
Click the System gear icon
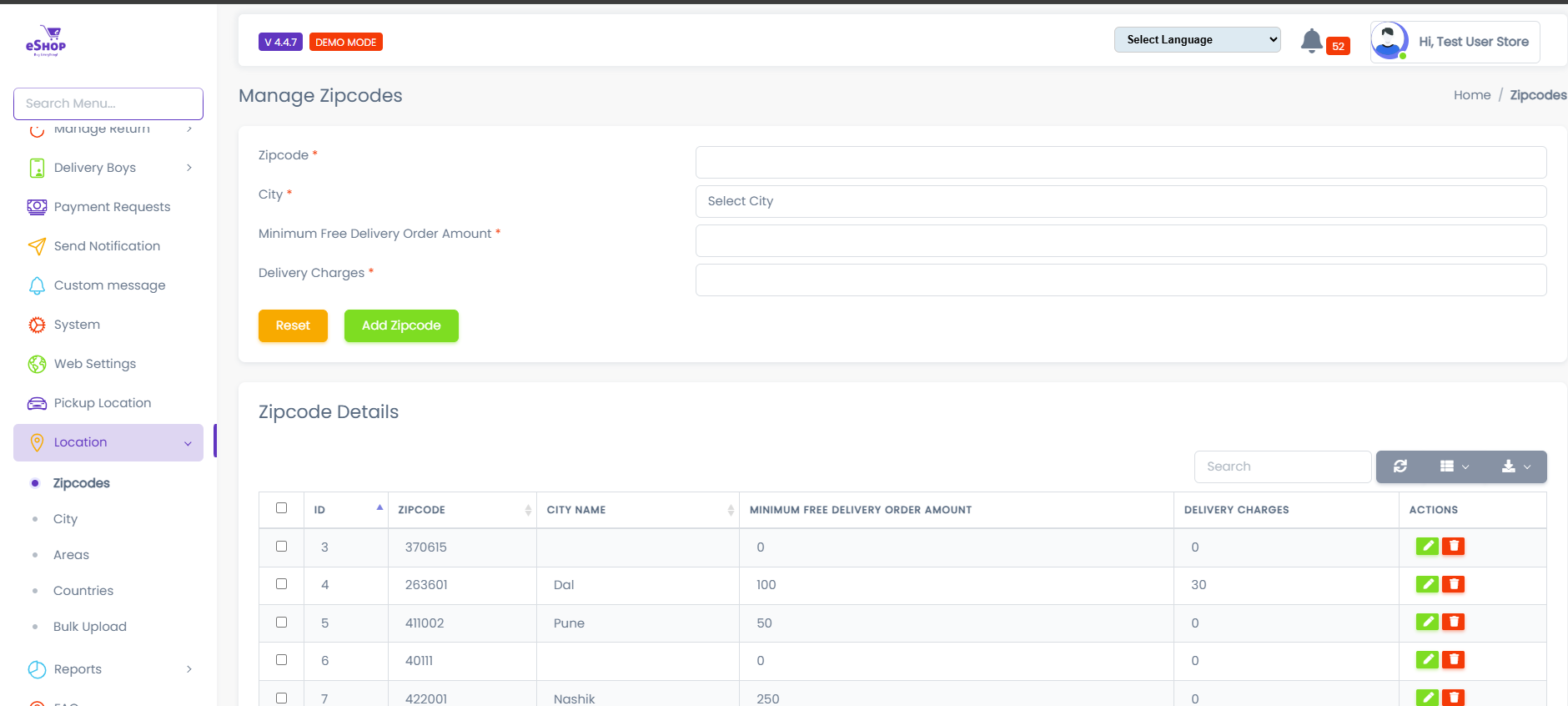(37, 325)
